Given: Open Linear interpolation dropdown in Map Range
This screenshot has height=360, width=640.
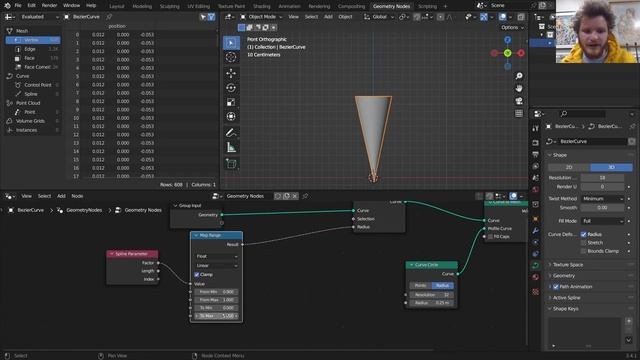Looking at the screenshot, I should 216,266.
